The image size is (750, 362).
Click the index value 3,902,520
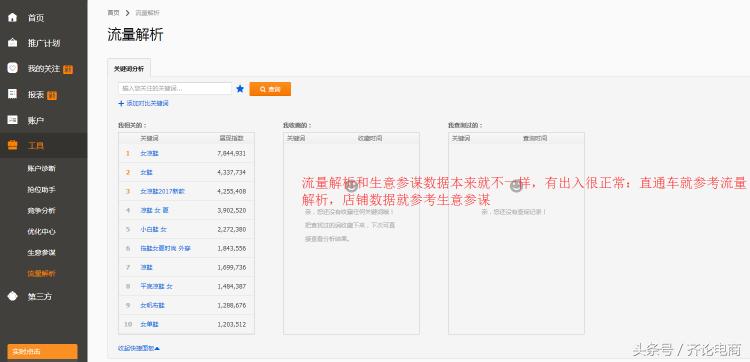point(232,210)
